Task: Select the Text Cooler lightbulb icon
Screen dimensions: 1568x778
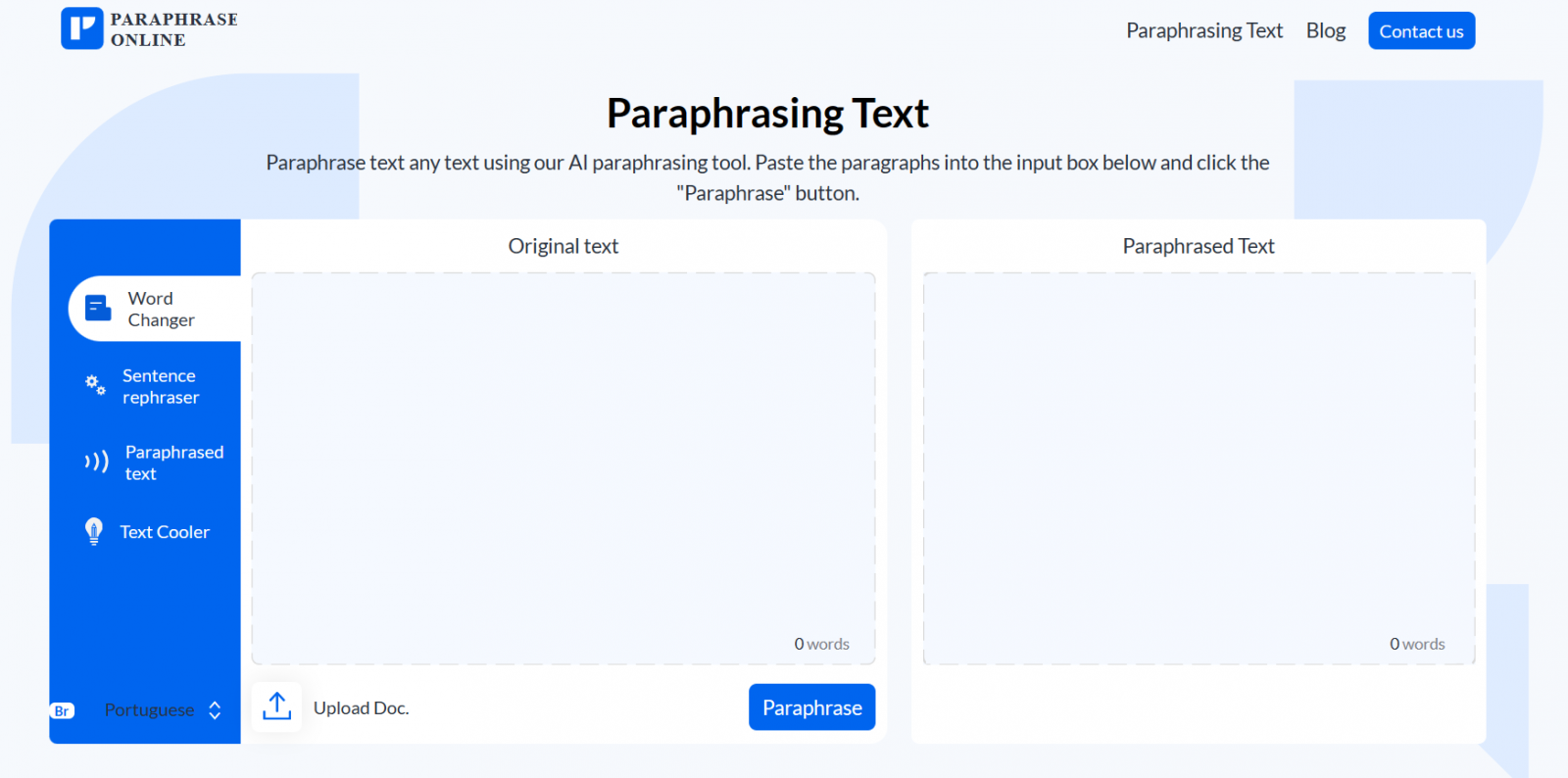Action: pyautogui.click(x=94, y=531)
